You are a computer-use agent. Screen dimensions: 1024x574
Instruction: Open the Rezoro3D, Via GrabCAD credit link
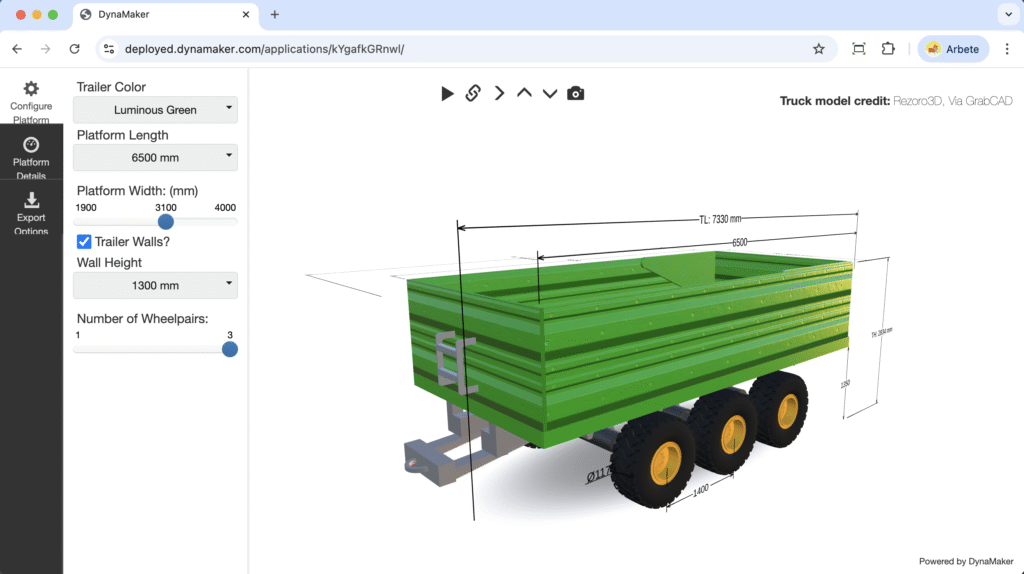tap(952, 101)
